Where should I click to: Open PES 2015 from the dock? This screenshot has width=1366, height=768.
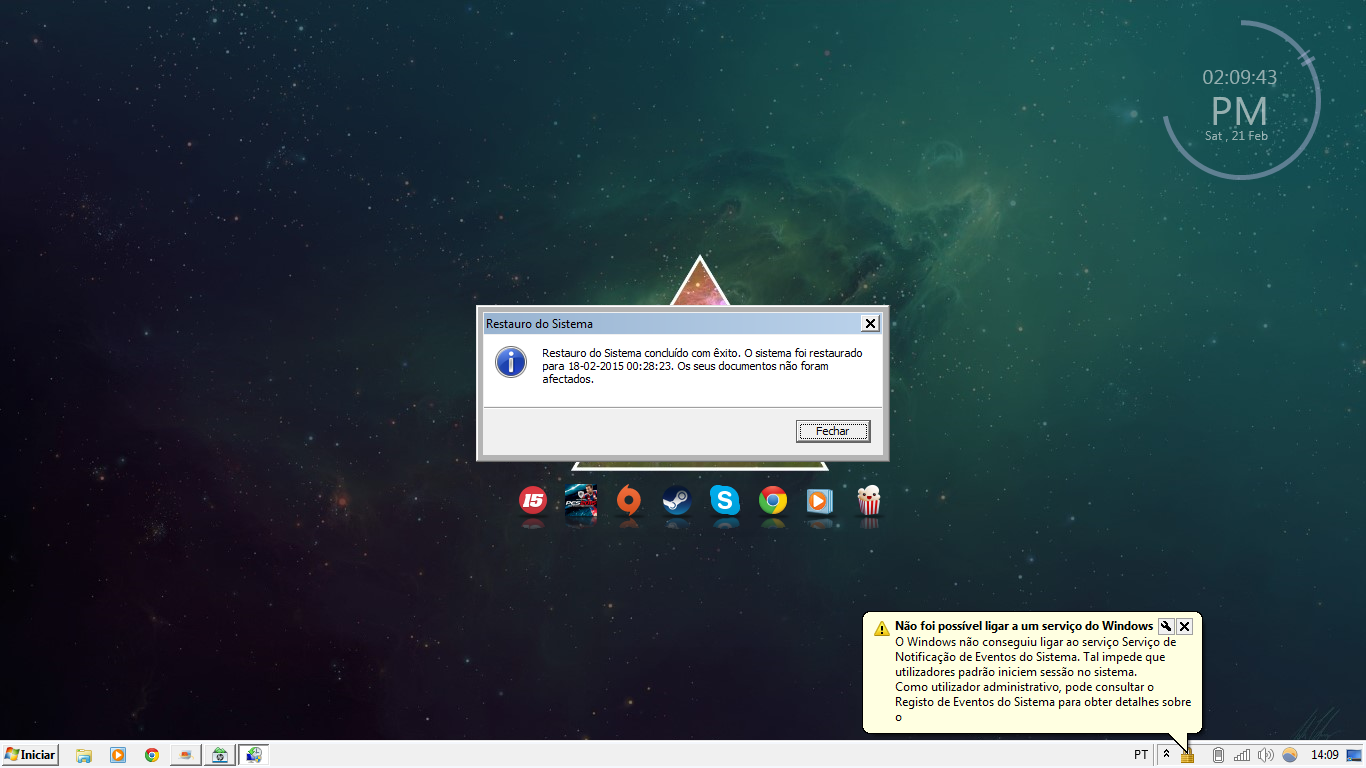click(581, 500)
